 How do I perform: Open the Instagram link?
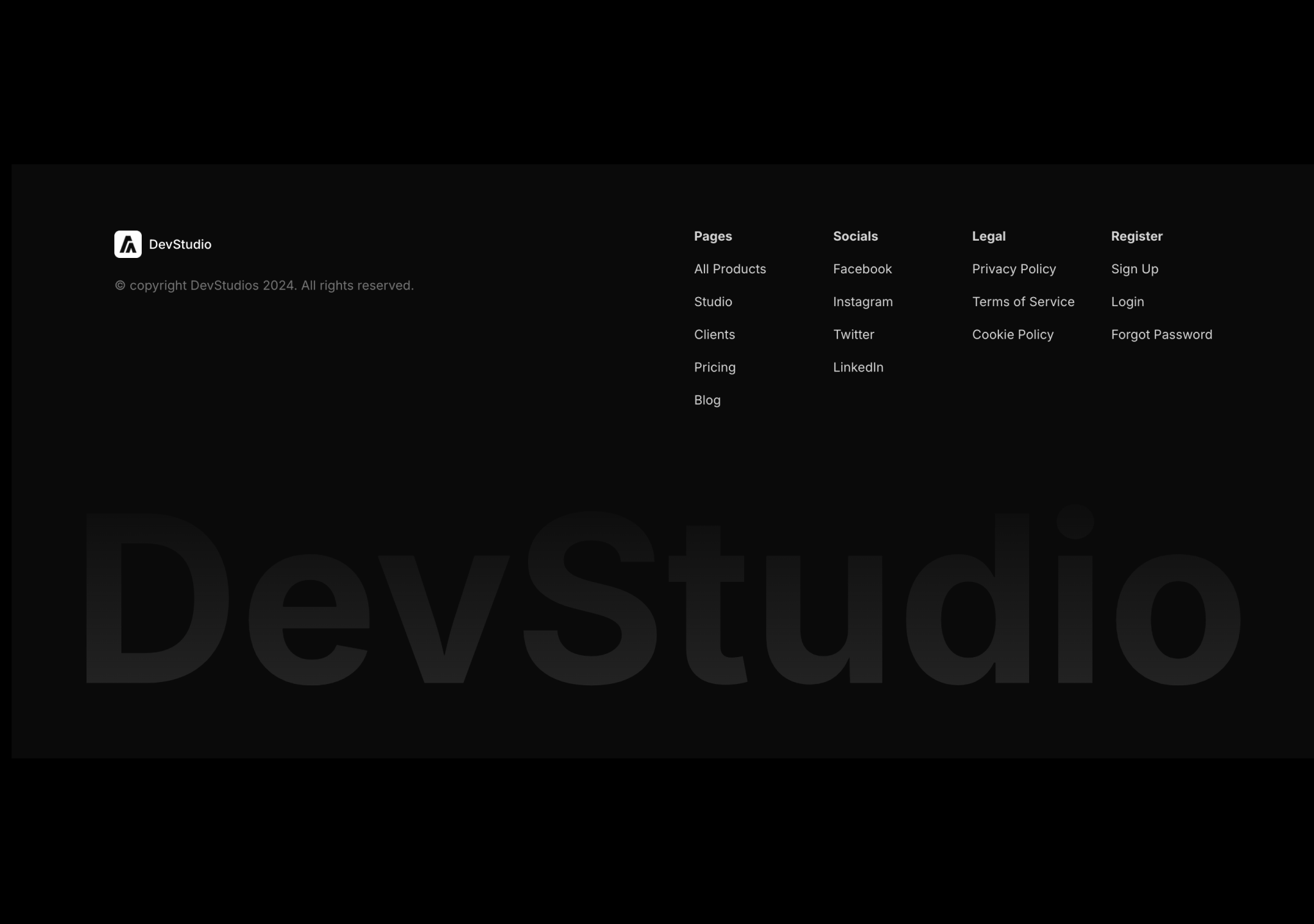(x=863, y=302)
